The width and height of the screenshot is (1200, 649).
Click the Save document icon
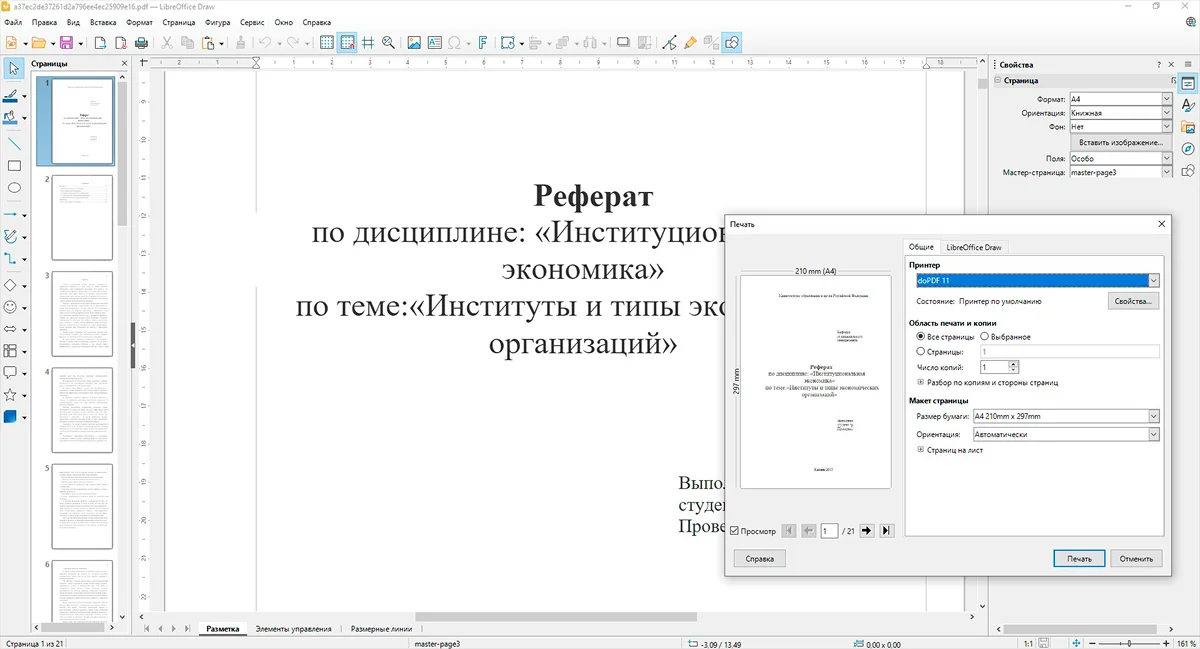click(66, 43)
